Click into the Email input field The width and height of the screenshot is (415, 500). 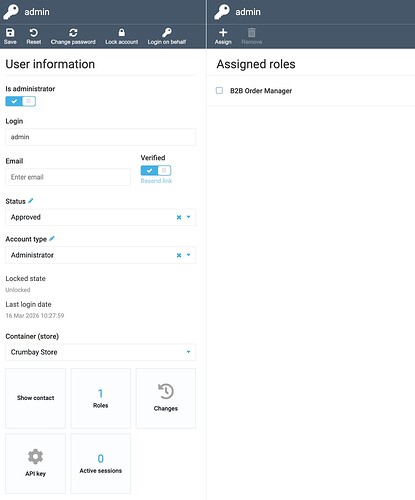[x=68, y=177]
